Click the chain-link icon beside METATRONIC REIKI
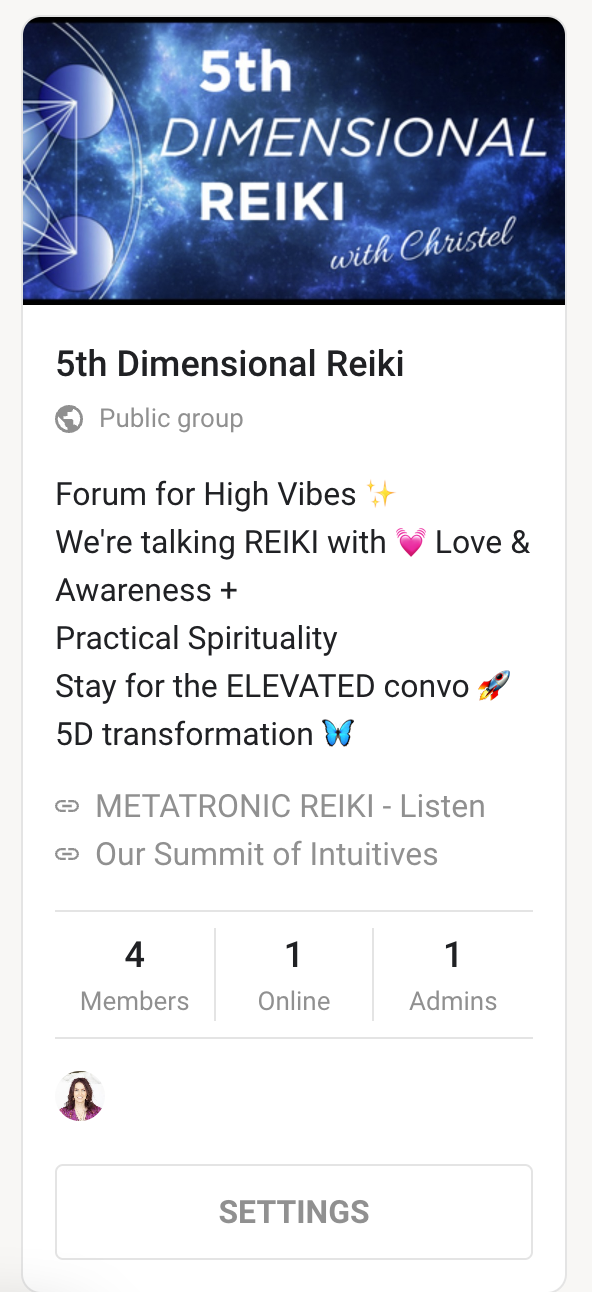 click(x=68, y=805)
